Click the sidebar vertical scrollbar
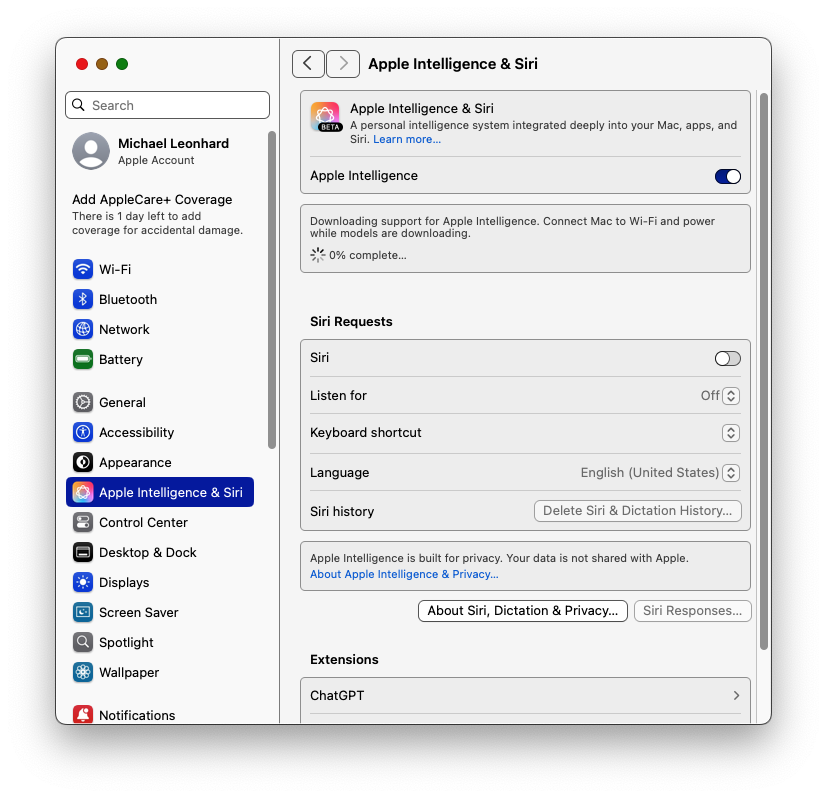This screenshot has width=827, height=798. [272, 290]
